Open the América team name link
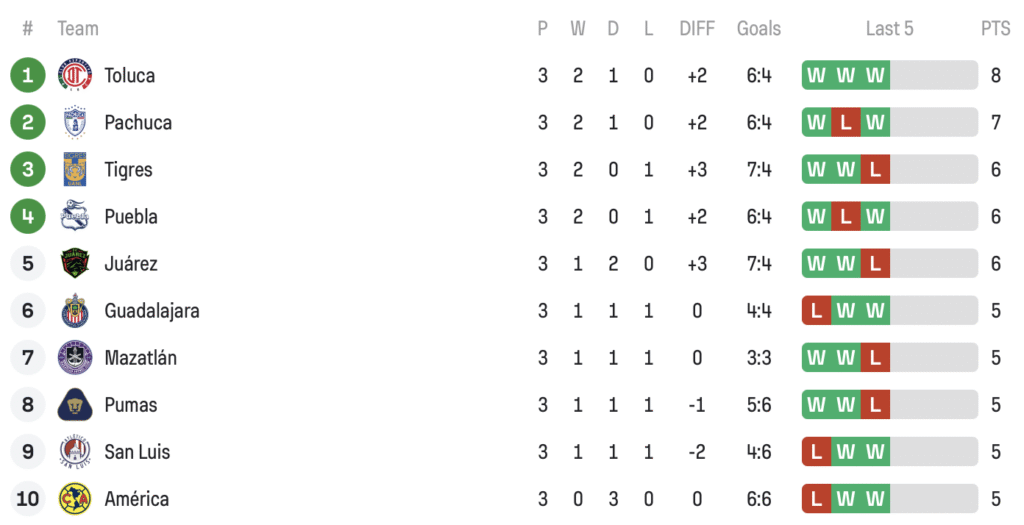The height and width of the screenshot is (525, 1024). click(x=136, y=498)
